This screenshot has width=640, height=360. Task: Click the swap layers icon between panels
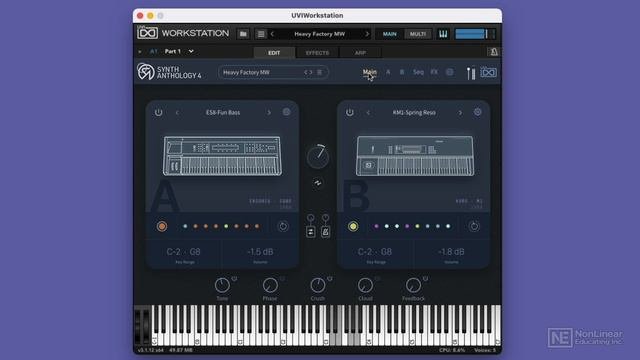tap(311, 232)
